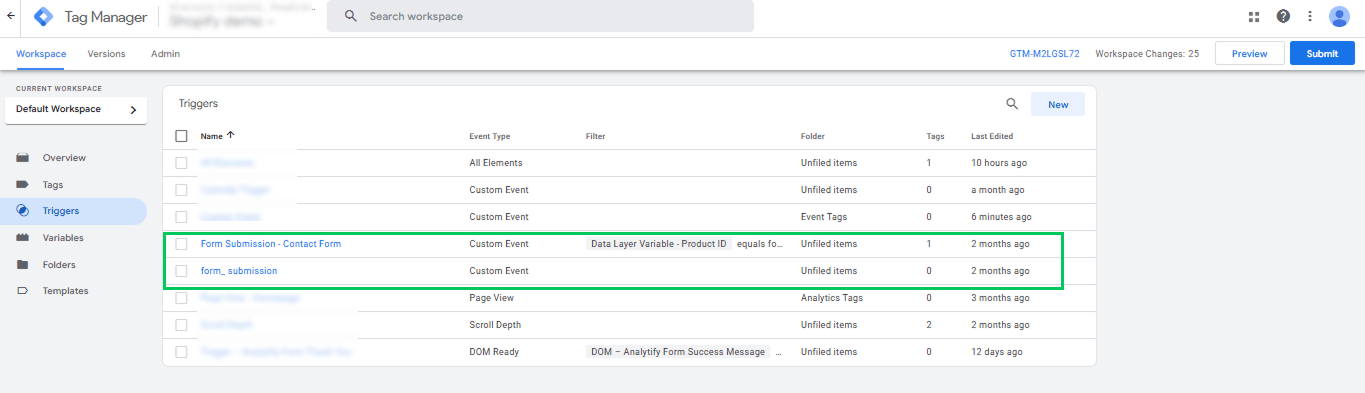Open the three-dot more options menu

[x=1310, y=16]
